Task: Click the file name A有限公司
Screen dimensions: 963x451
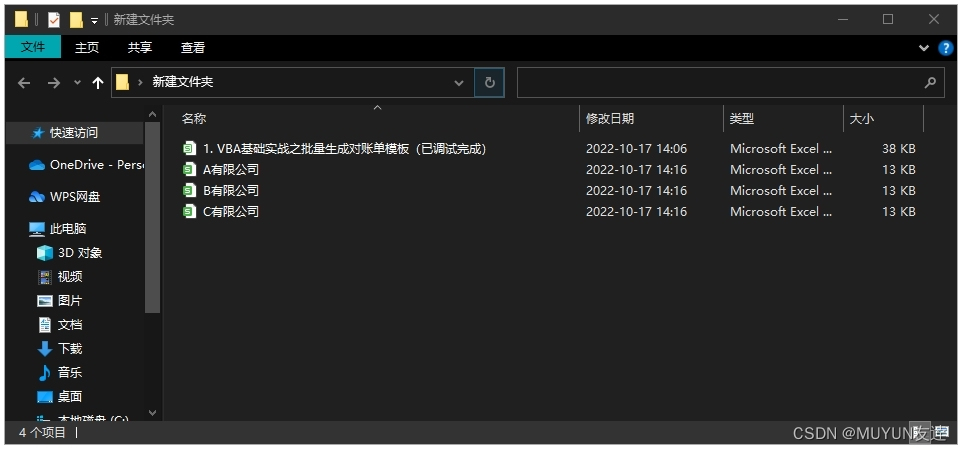Action: tap(231, 170)
